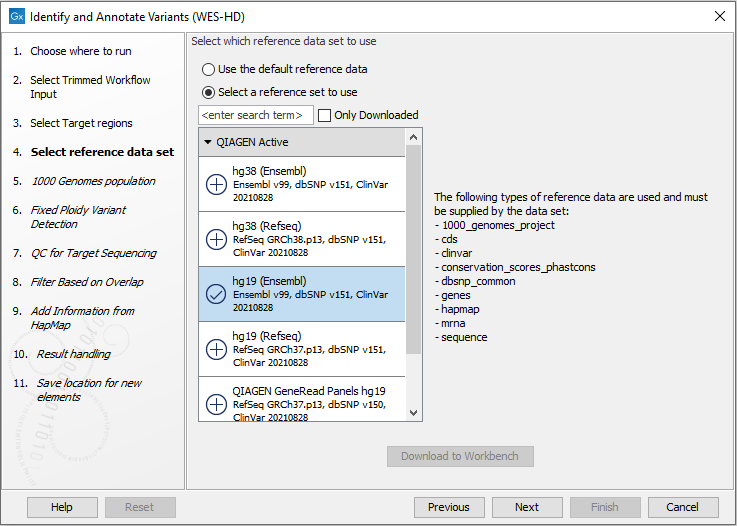Click the checkmark icon for hg19 (Ensembl)
The height and width of the screenshot is (526, 737).
(x=216, y=294)
